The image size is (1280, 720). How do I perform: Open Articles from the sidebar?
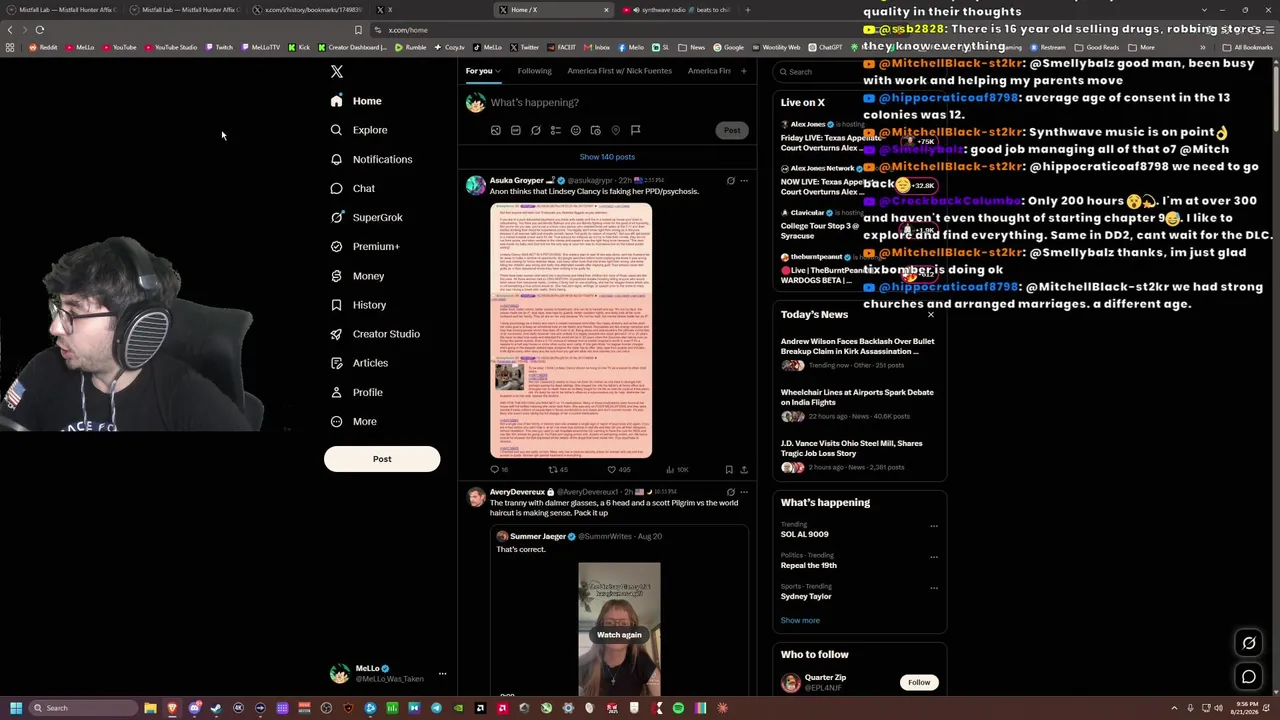pyautogui.click(x=360, y=363)
